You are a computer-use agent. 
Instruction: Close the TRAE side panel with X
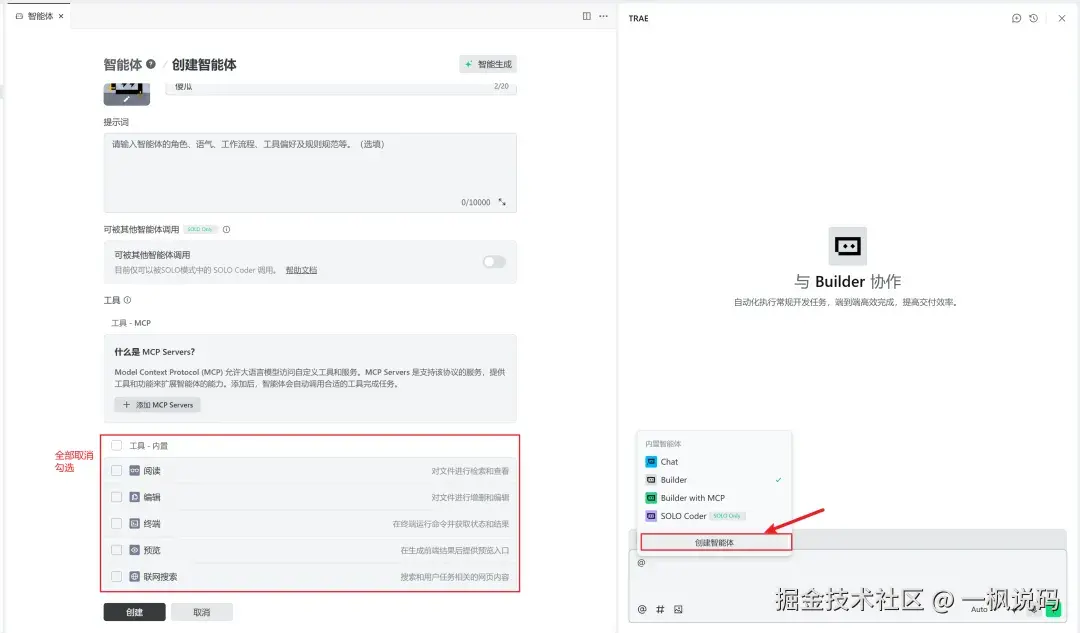1061,19
